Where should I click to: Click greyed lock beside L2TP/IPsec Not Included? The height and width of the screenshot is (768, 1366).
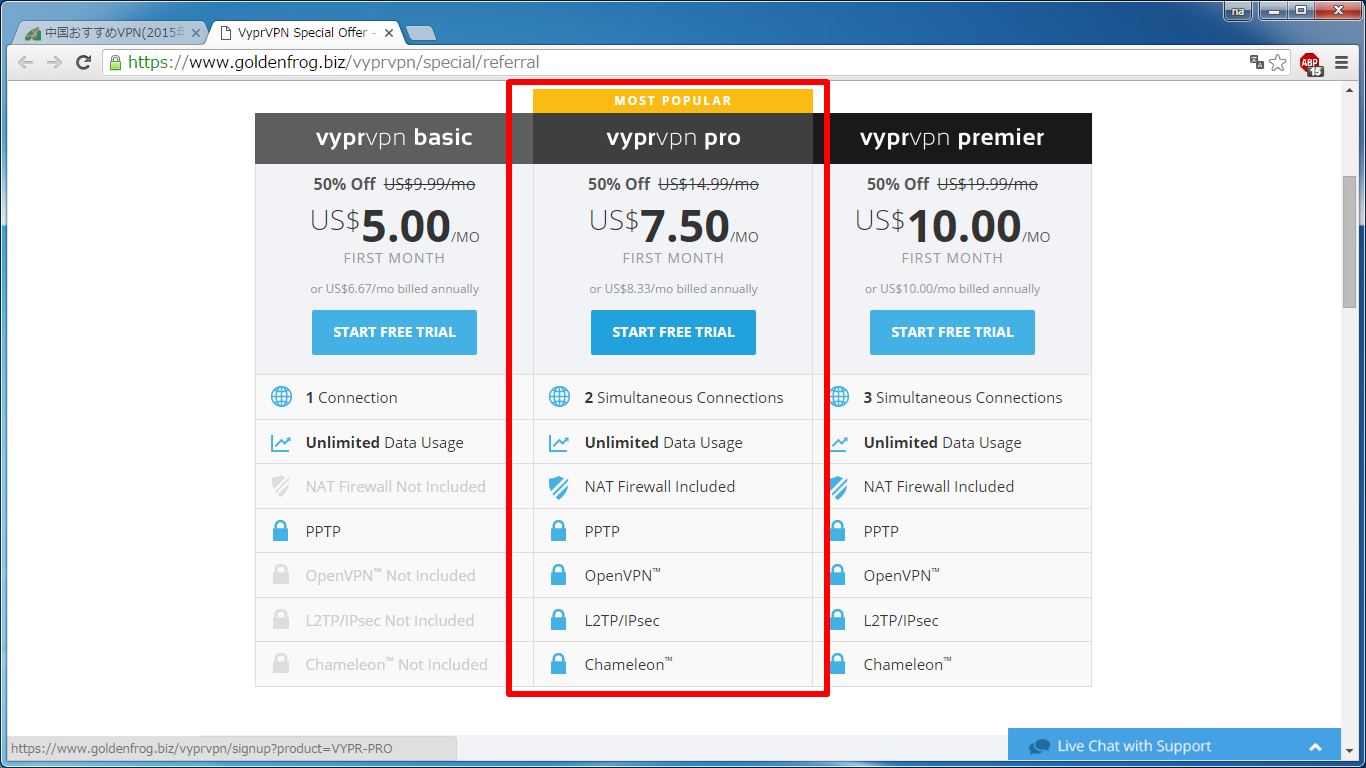click(281, 620)
